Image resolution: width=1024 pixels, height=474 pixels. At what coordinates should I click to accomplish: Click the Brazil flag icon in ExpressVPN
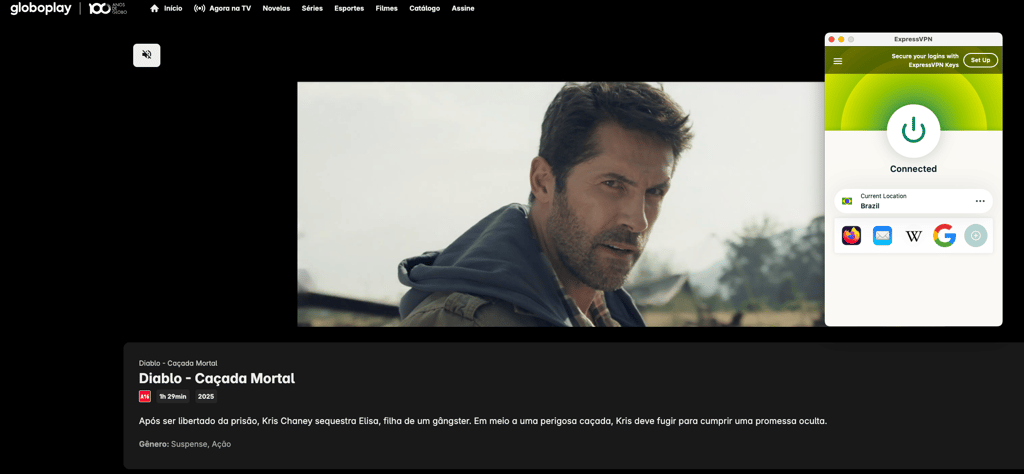(x=847, y=201)
